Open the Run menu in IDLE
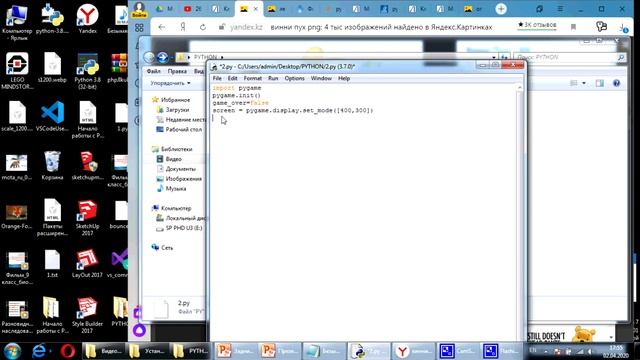This screenshot has width=640, height=360. 273,78
